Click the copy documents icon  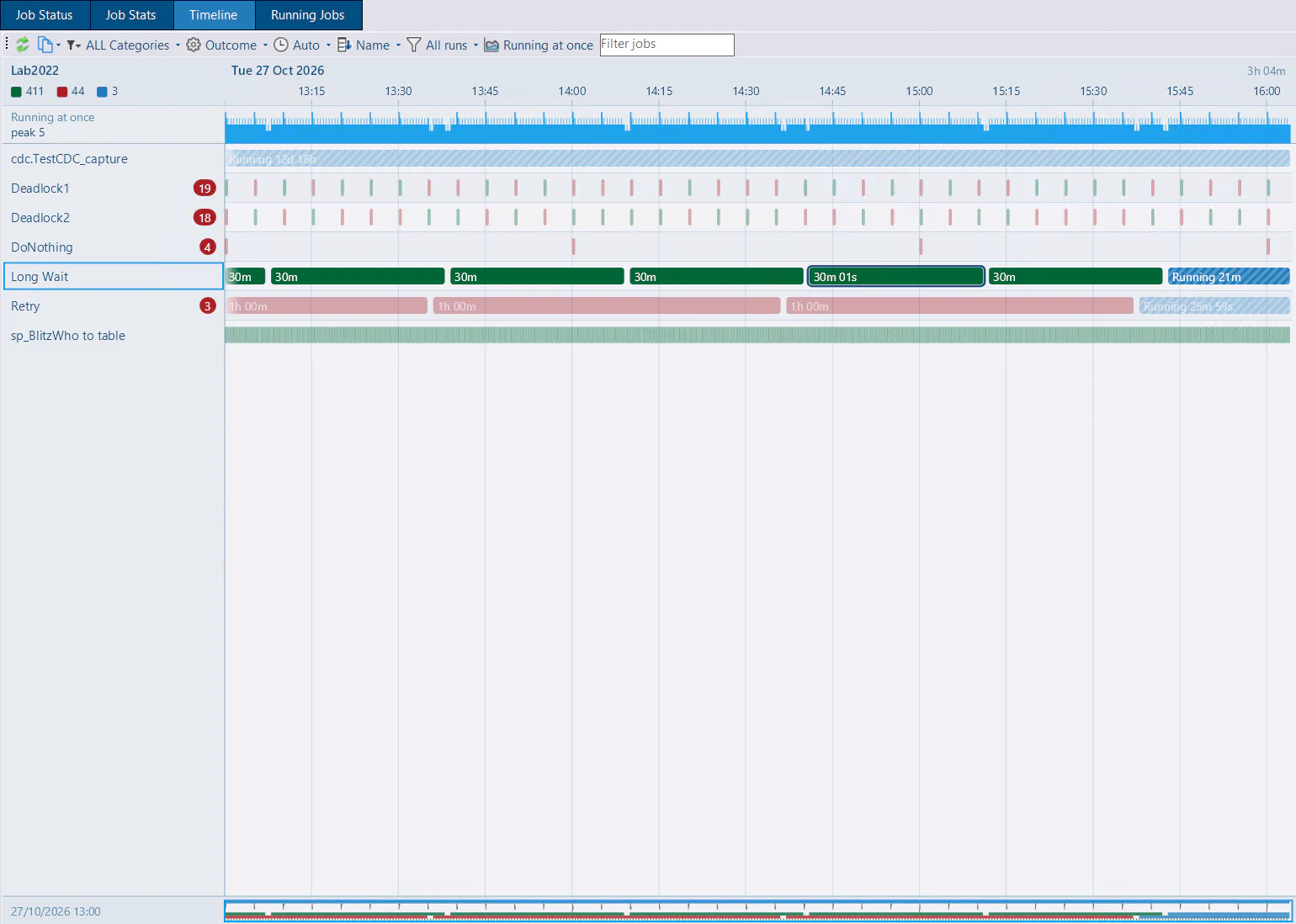tap(45, 45)
